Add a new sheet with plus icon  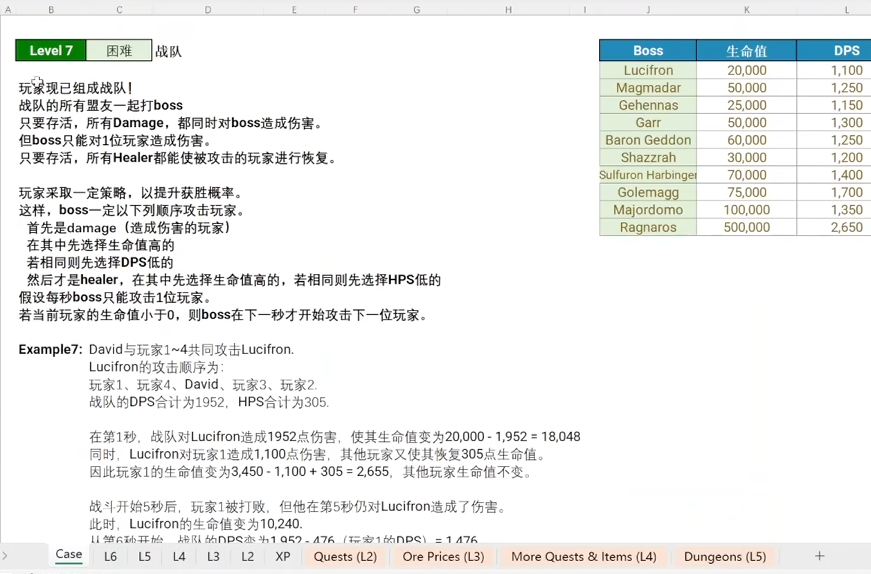[819, 556]
